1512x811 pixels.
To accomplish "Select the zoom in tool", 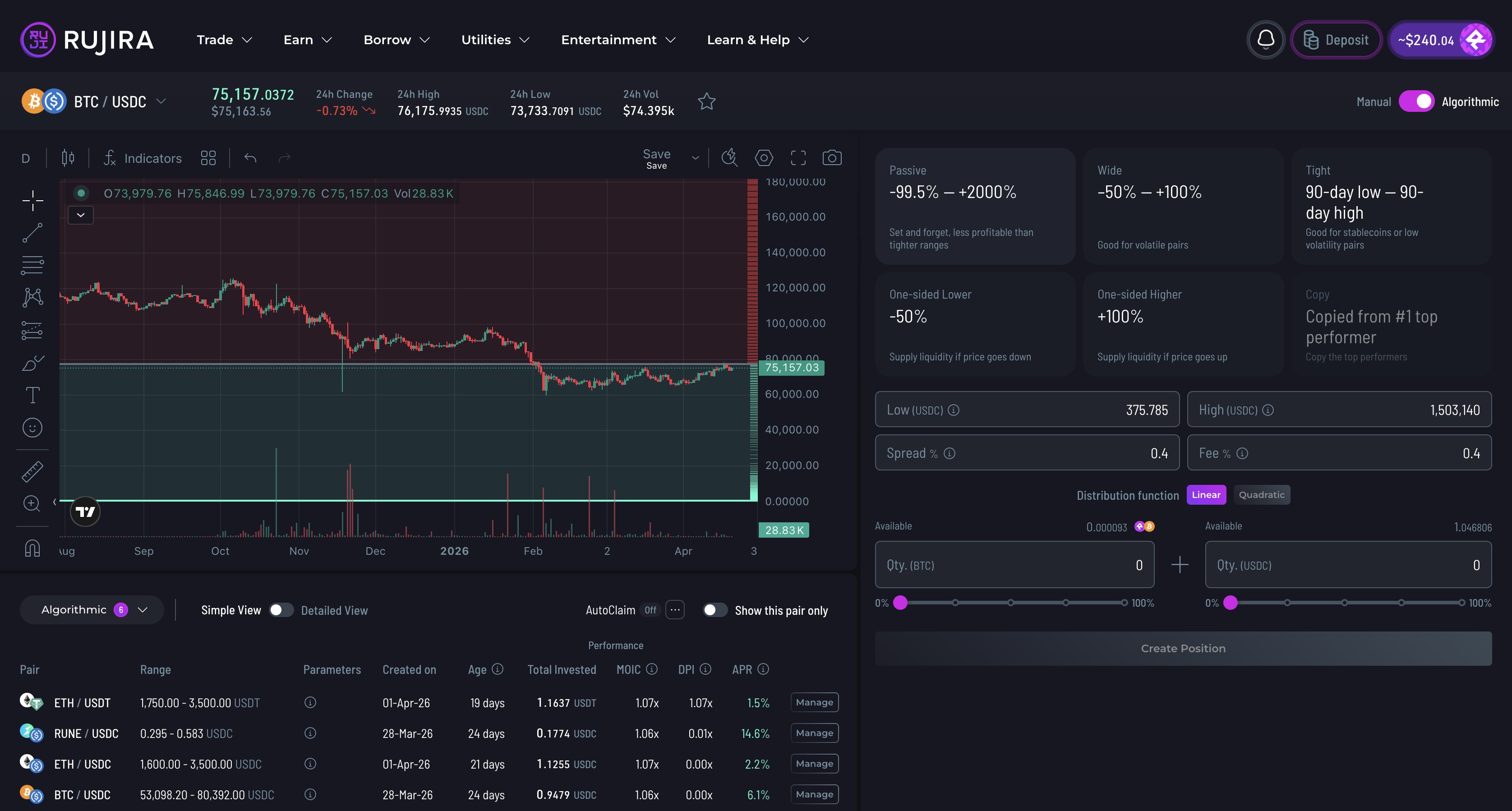I will [x=32, y=503].
